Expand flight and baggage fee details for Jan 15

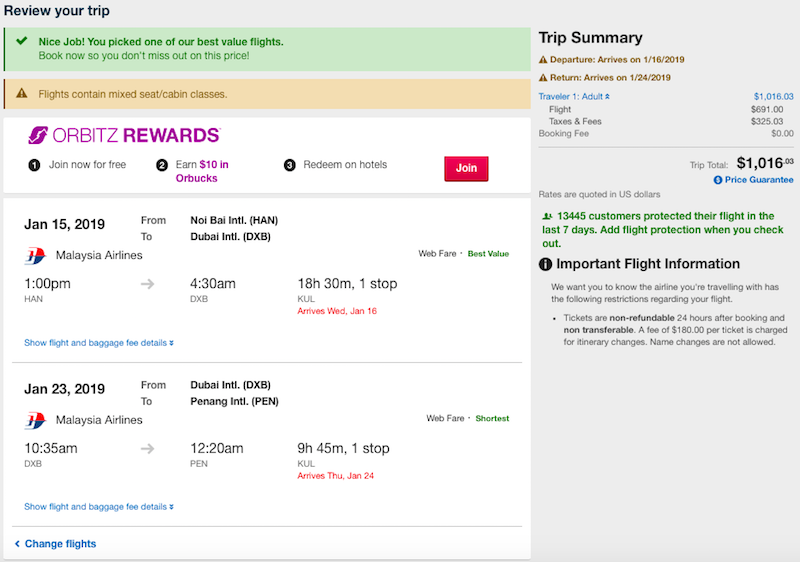point(99,343)
